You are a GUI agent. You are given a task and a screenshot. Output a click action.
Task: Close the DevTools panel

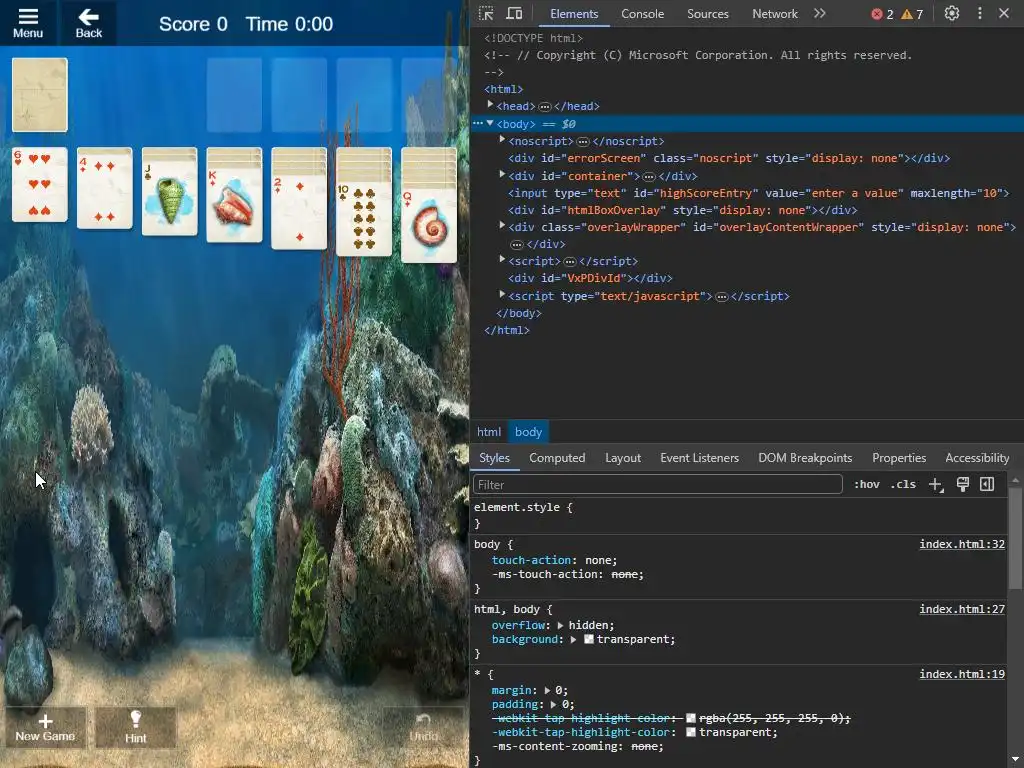pos(1004,13)
